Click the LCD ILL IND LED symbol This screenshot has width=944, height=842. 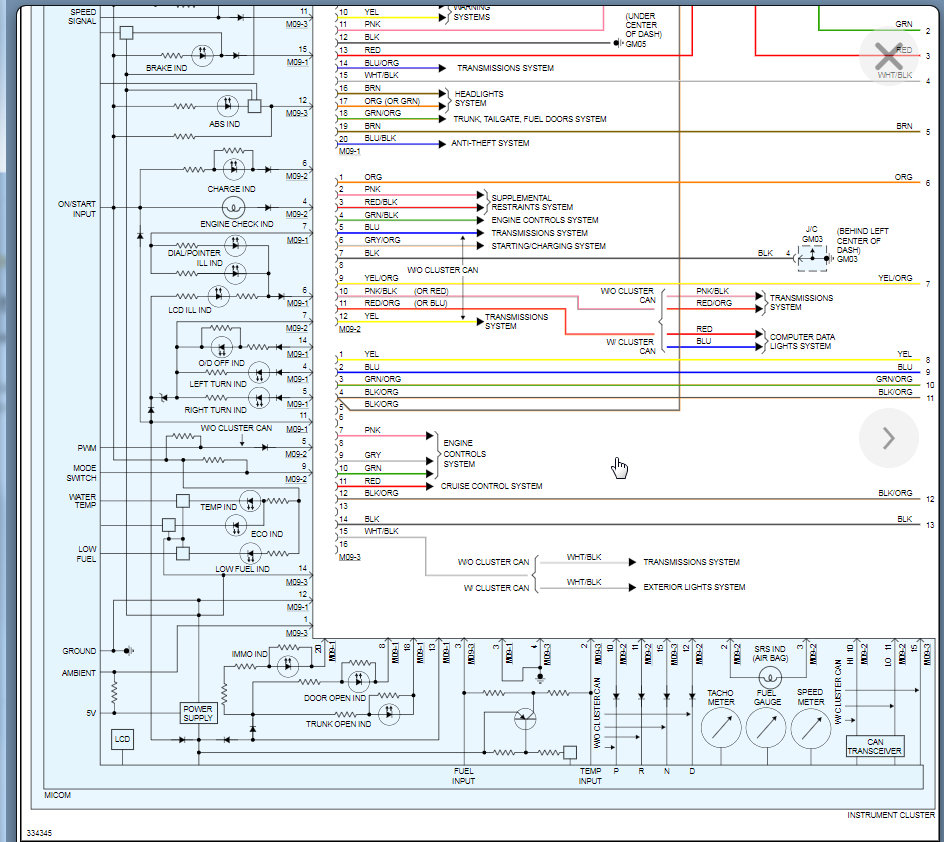pyautogui.click(x=219, y=296)
